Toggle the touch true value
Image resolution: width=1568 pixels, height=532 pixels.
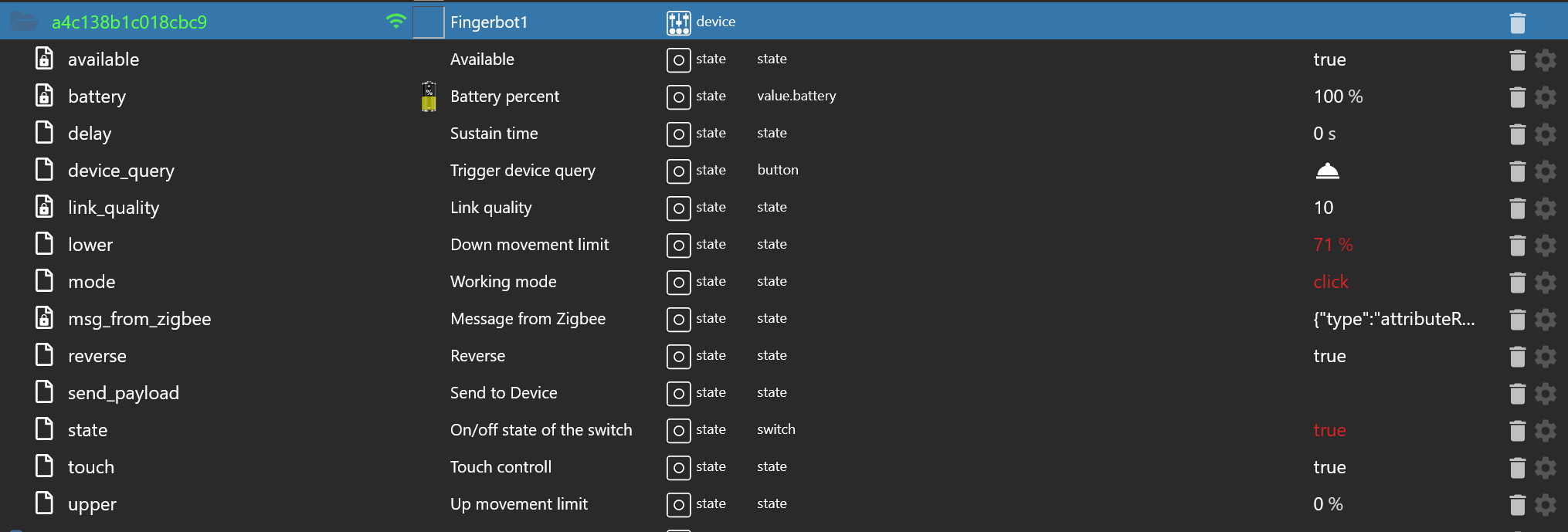[1329, 467]
